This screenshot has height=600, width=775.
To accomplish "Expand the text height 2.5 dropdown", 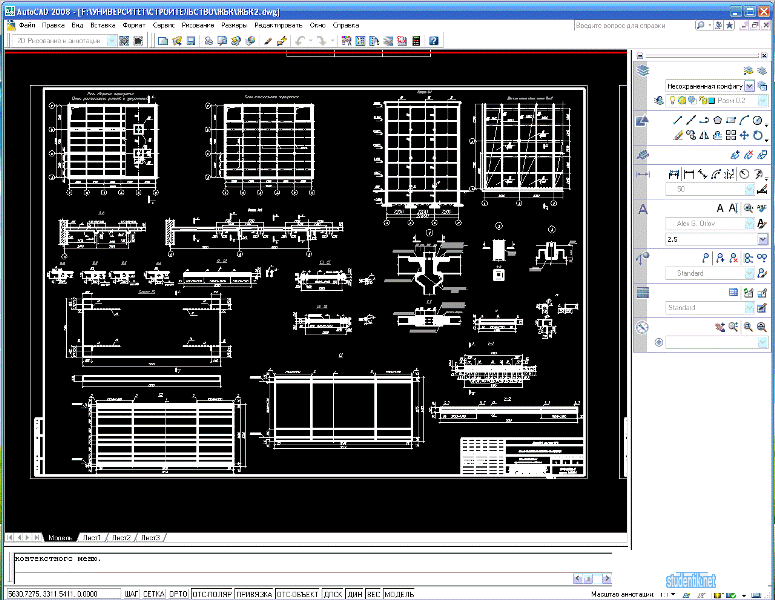I will [x=763, y=239].
